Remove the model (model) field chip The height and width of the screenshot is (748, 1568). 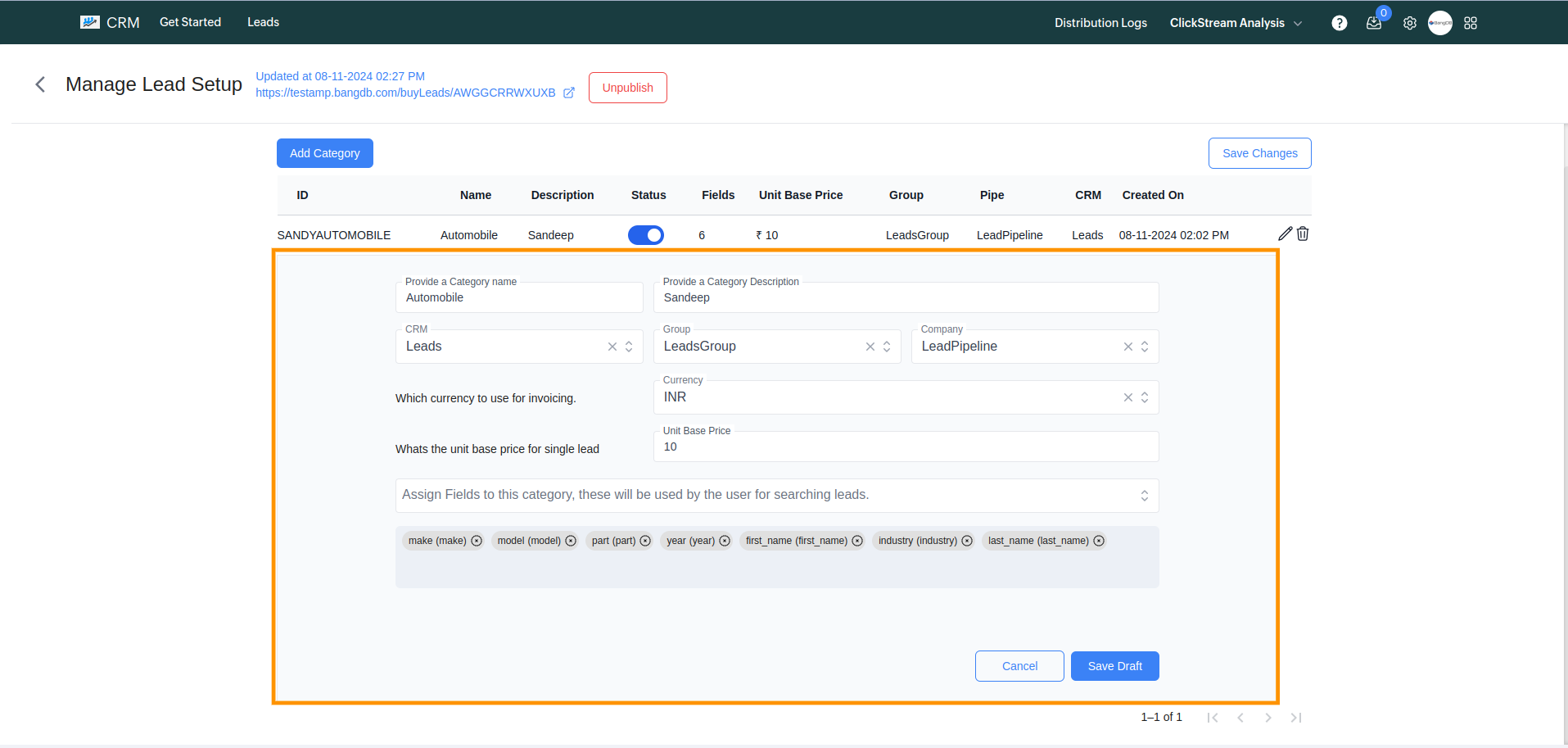(x=571, y=541)
